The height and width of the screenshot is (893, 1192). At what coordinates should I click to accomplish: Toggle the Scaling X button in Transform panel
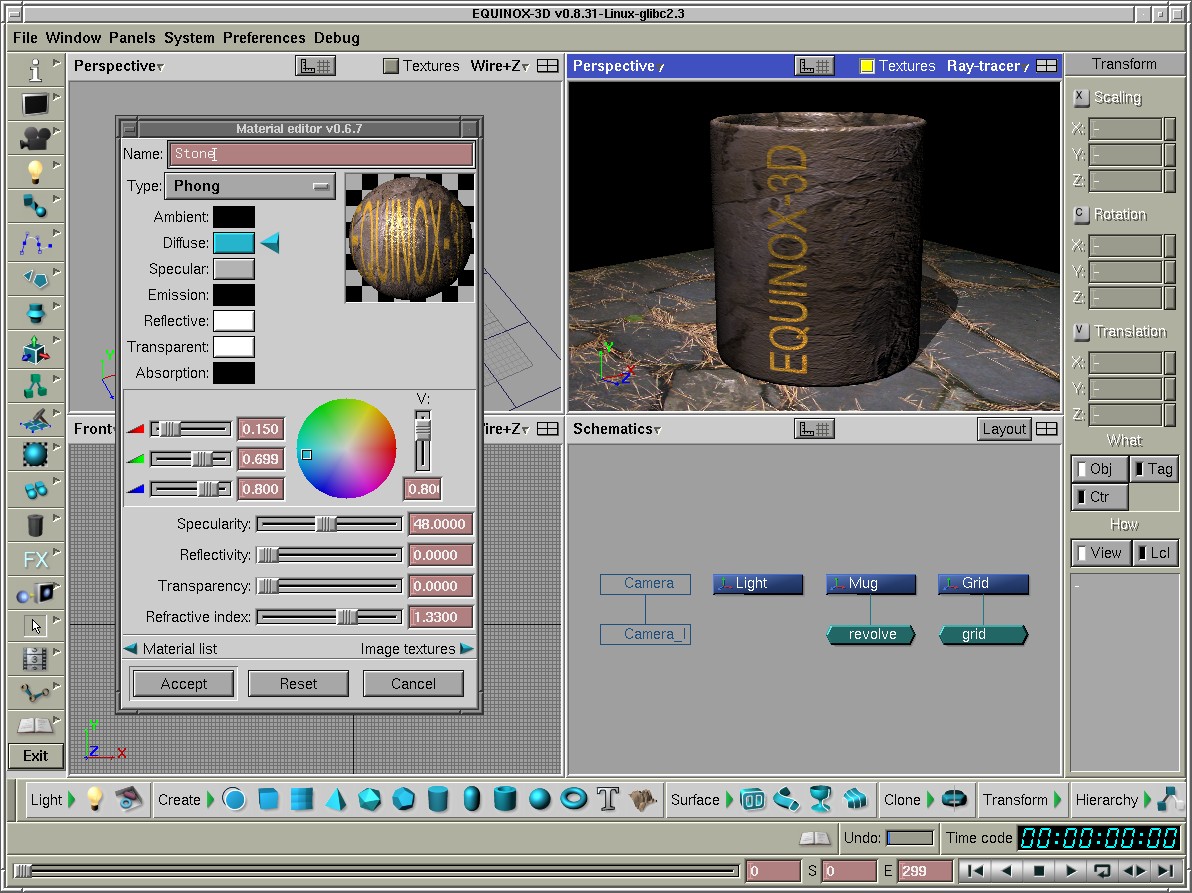click(x=1080, y=97)
